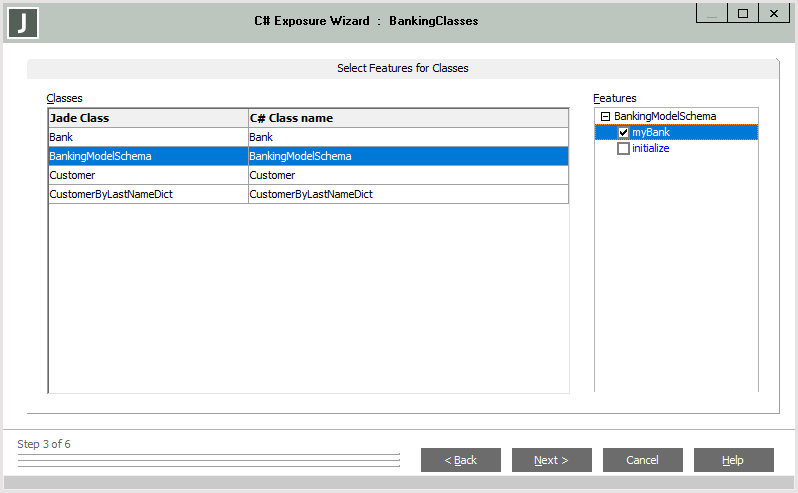Click the J application icon in title bar

(23, 22)
